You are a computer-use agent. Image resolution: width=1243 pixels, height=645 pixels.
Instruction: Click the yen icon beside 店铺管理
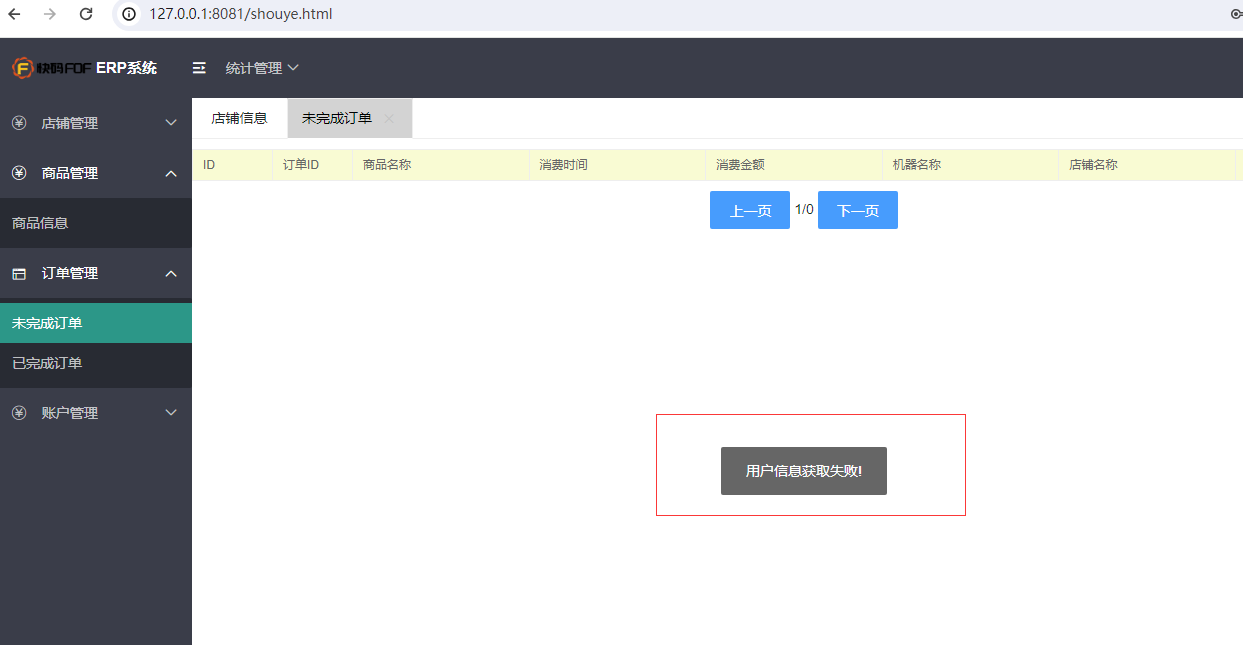pos(19,123)
